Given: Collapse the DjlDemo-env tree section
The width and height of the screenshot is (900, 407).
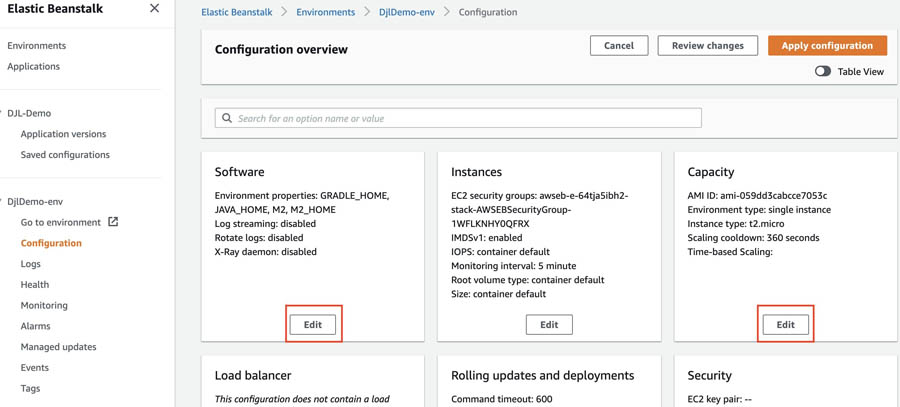Looking at the screenshot, I should click(2, 201).
